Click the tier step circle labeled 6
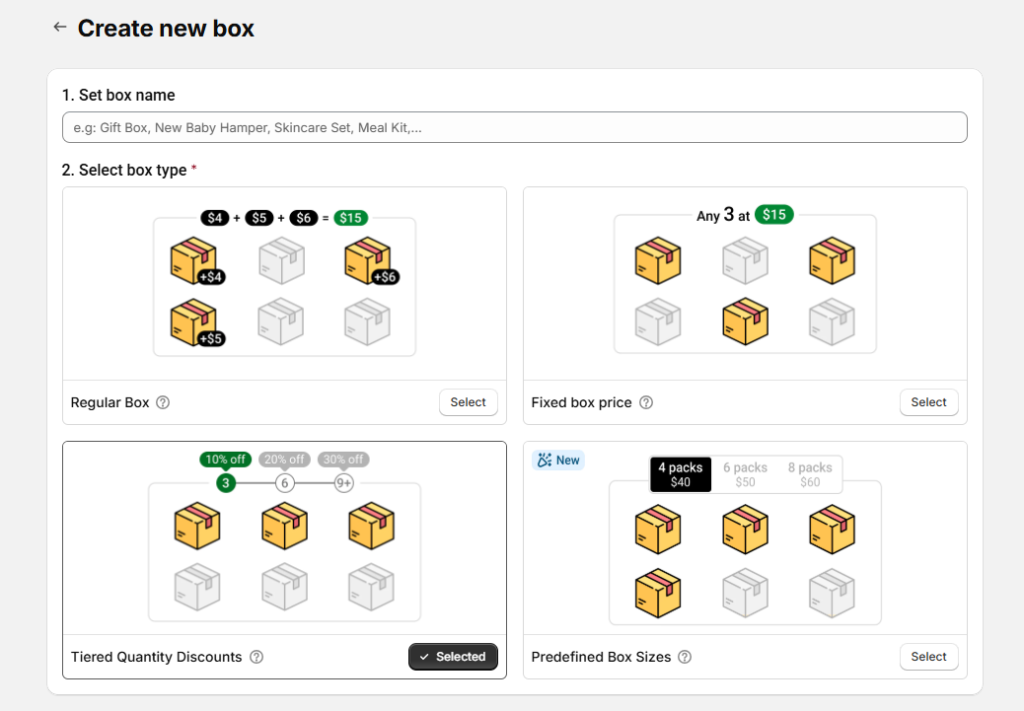The height and width of the screenshot is (711, 1024). (285, 483)
